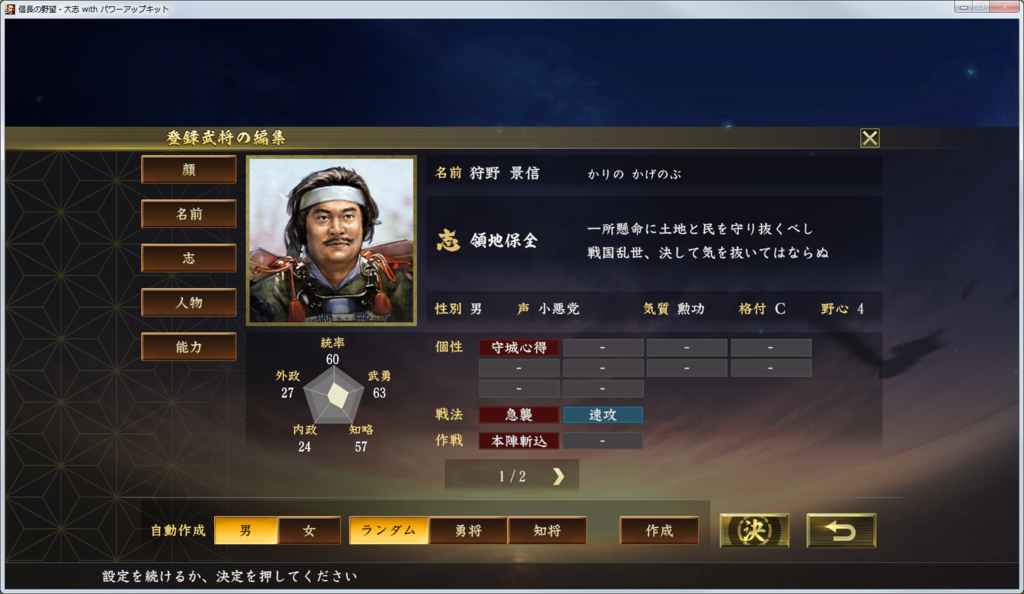Confirm with the 決 decision button
The height and width of the screenshot is (594, 1024).
[754, 531]
